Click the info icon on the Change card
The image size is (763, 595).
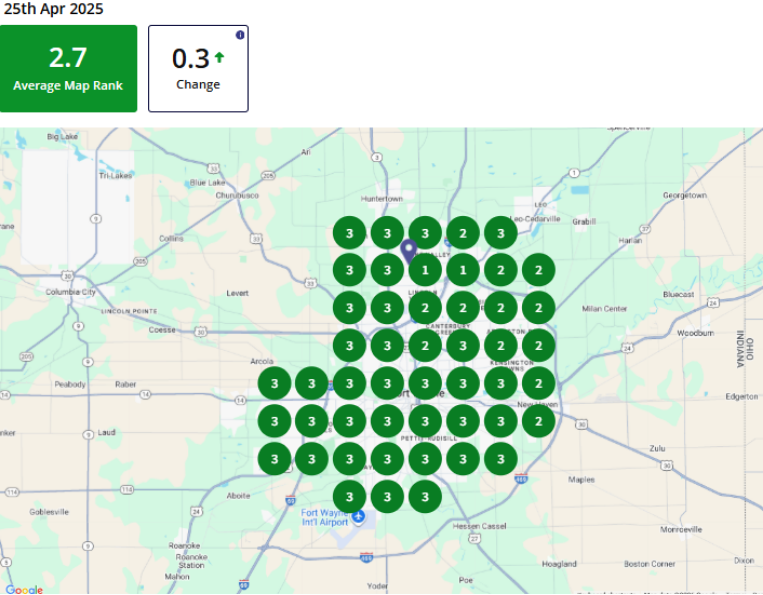pyautogui.click(x=240, y=35)
